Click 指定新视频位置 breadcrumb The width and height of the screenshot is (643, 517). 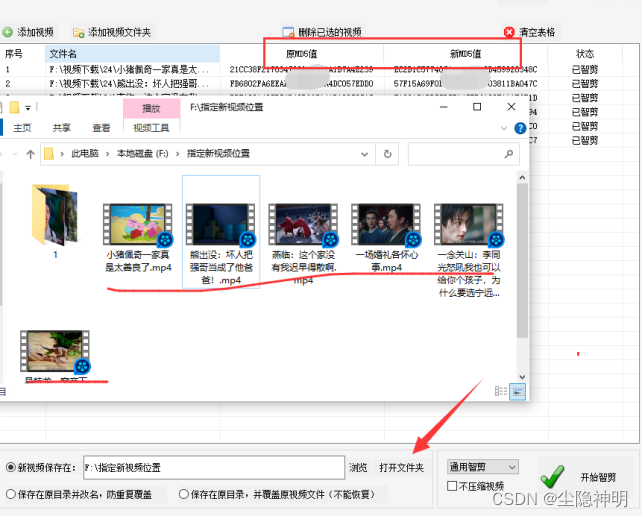(219, 153)
